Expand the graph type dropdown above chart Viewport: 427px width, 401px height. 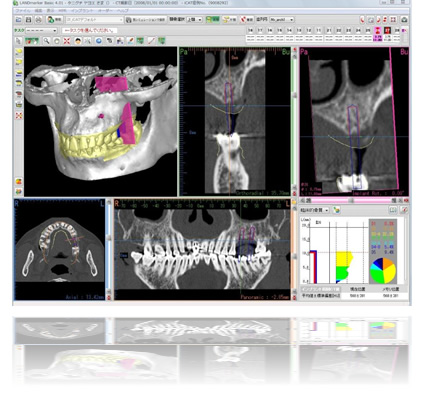(x=315, y=210)
